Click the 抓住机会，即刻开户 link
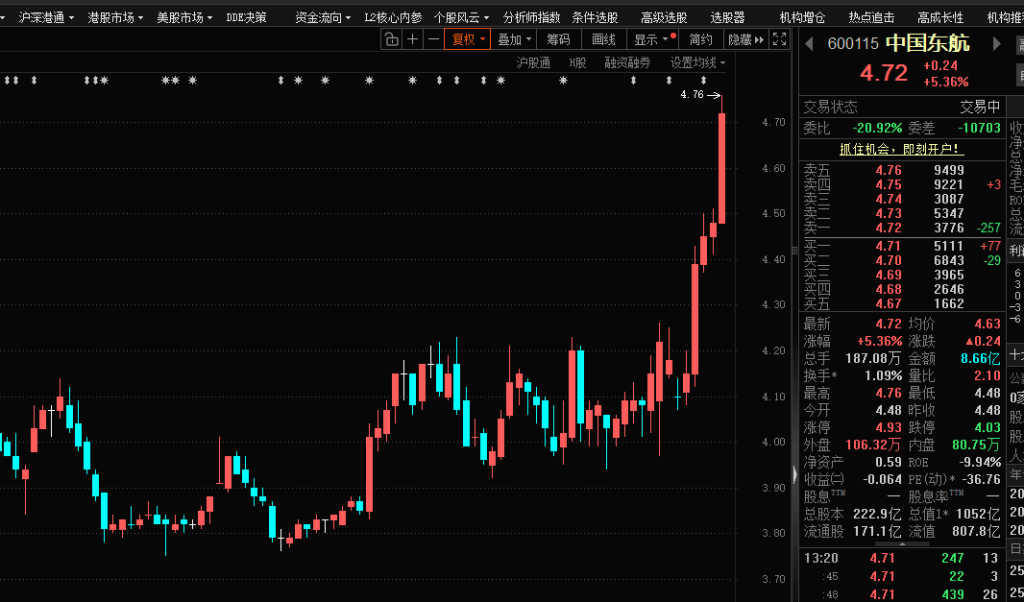Viewport: 1024px width, 602px height. (900, 149)
